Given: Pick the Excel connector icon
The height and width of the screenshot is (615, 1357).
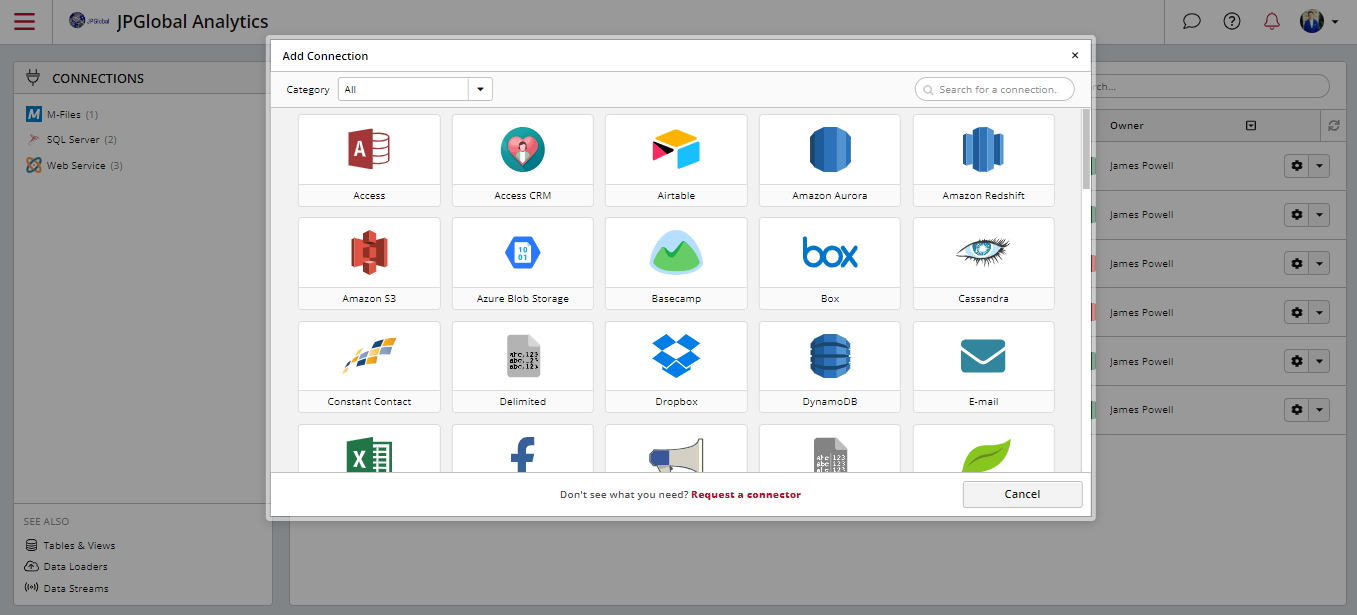Looking at the screenshot, I should (369, 455).
